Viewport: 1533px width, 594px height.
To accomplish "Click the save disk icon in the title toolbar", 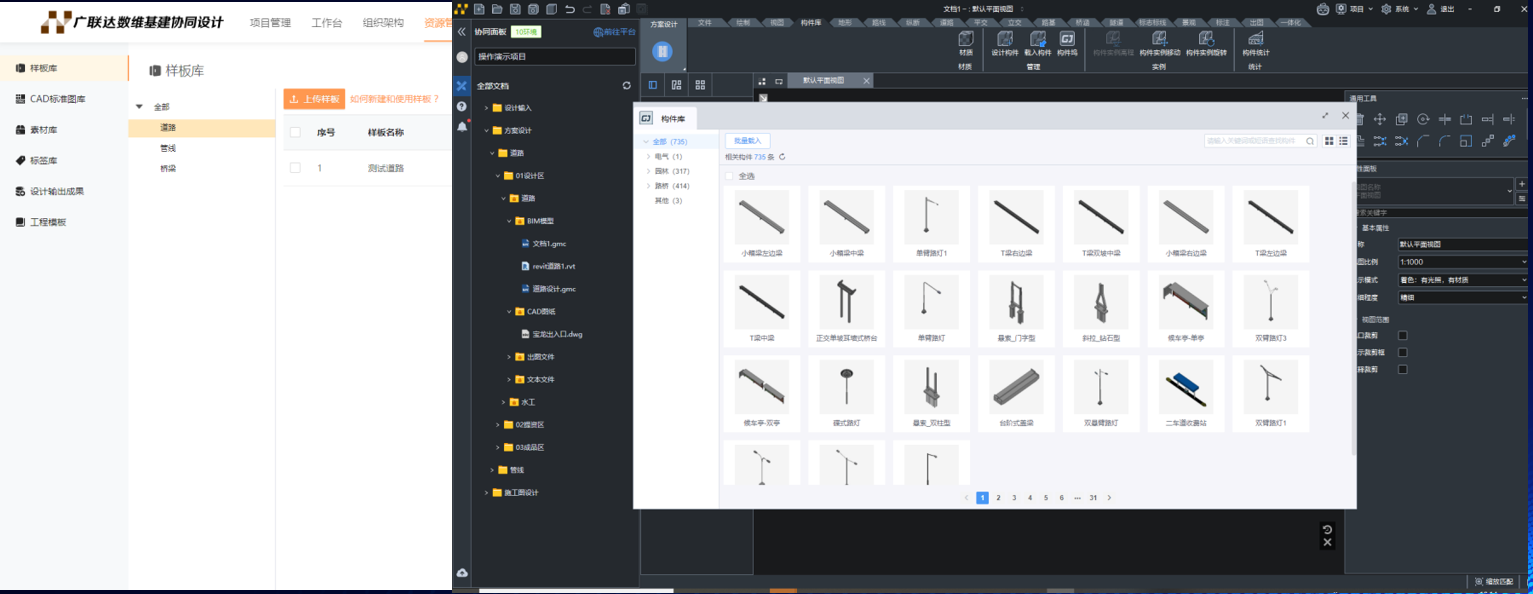I will [515, 9].
